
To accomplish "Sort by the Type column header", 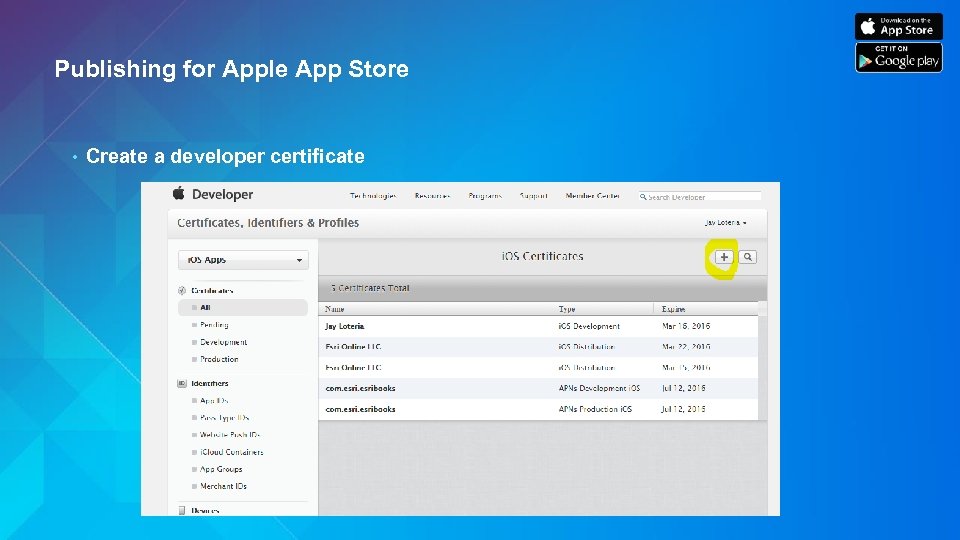I will (567, 309).
